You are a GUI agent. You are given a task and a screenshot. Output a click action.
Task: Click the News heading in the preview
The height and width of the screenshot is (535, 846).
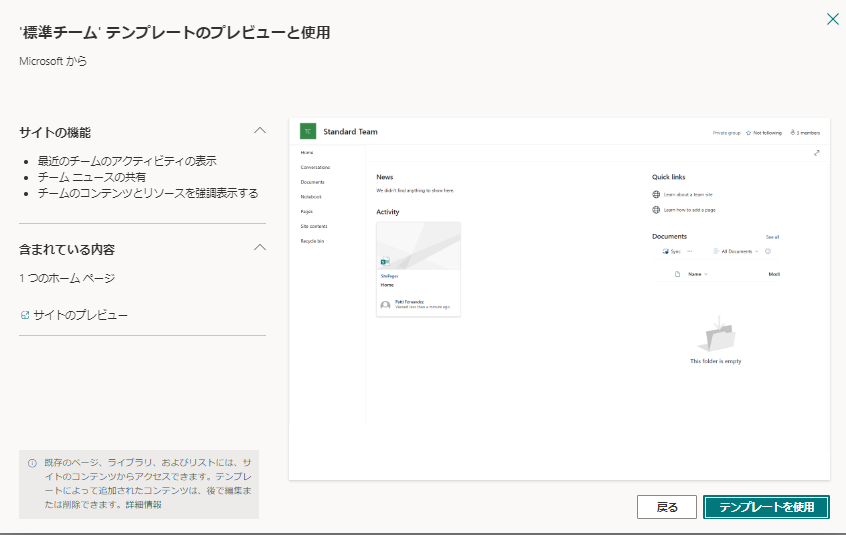[x=385, y=177]
